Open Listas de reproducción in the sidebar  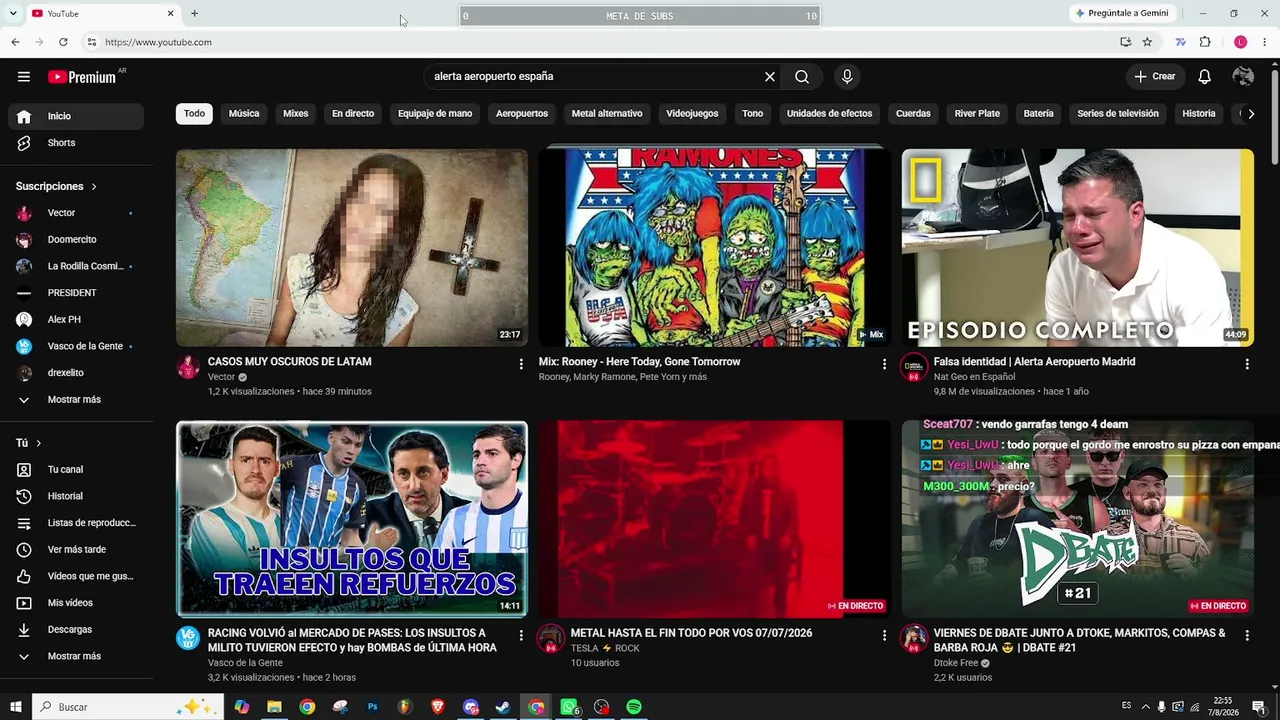point(76,523)
